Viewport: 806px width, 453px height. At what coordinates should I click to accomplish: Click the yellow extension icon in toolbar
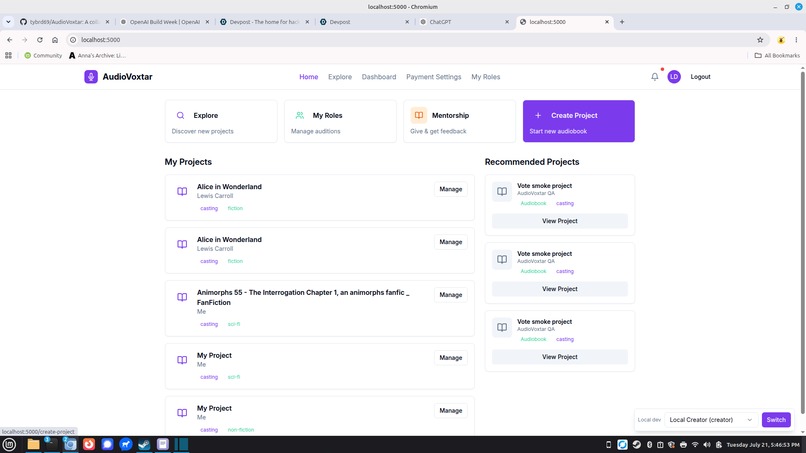[x=781, y=40]
